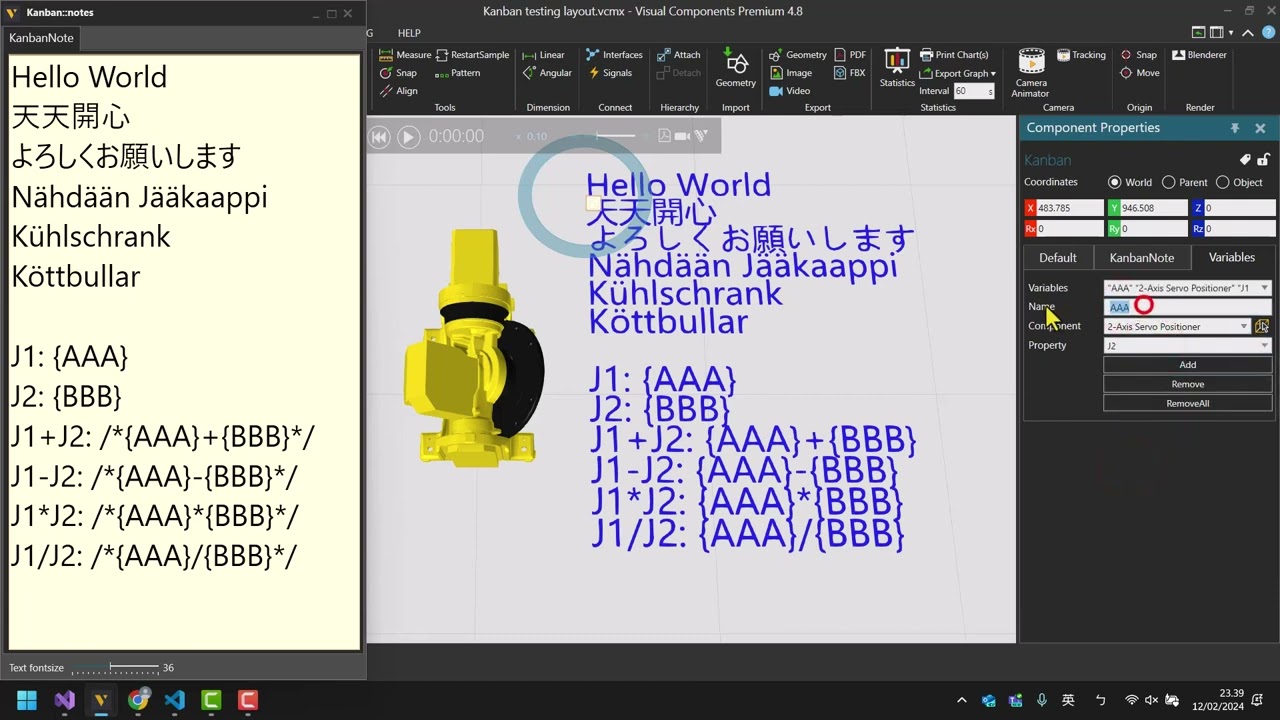1280x720 pixels.
Task: Click the Name field containing AAA
Action: [x=1187, y=307]
